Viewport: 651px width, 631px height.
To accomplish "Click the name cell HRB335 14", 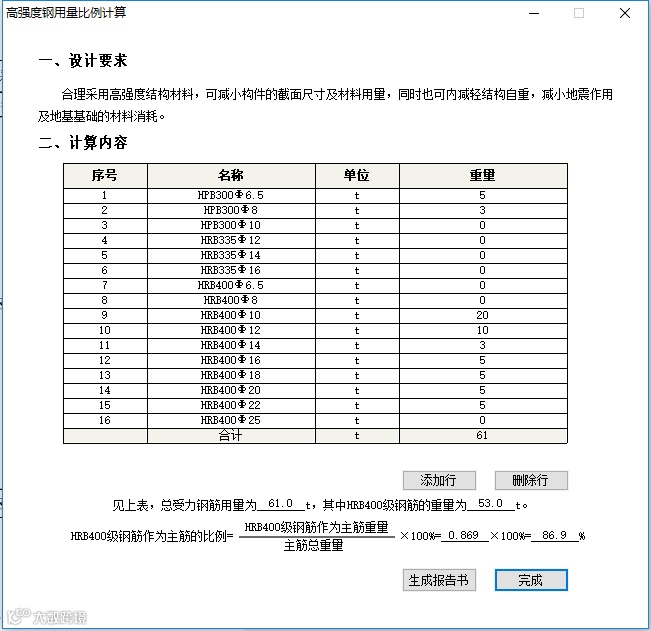I will tap(231, 255).
